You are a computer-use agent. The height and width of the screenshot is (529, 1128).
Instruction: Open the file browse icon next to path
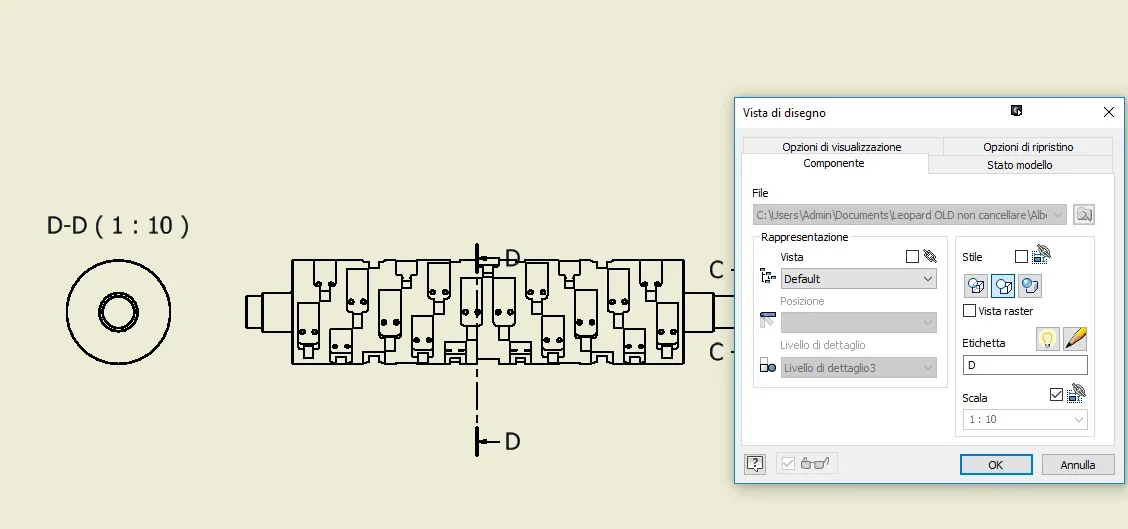(x=1083, y=214)
